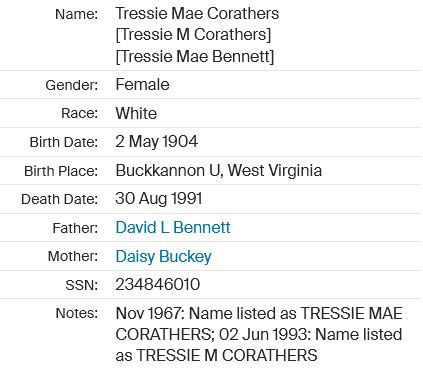The width and height of the screenshot is (423, 370).
Task: Click the name Tressie Mae Corathers
Action: [x=197, y=14]
